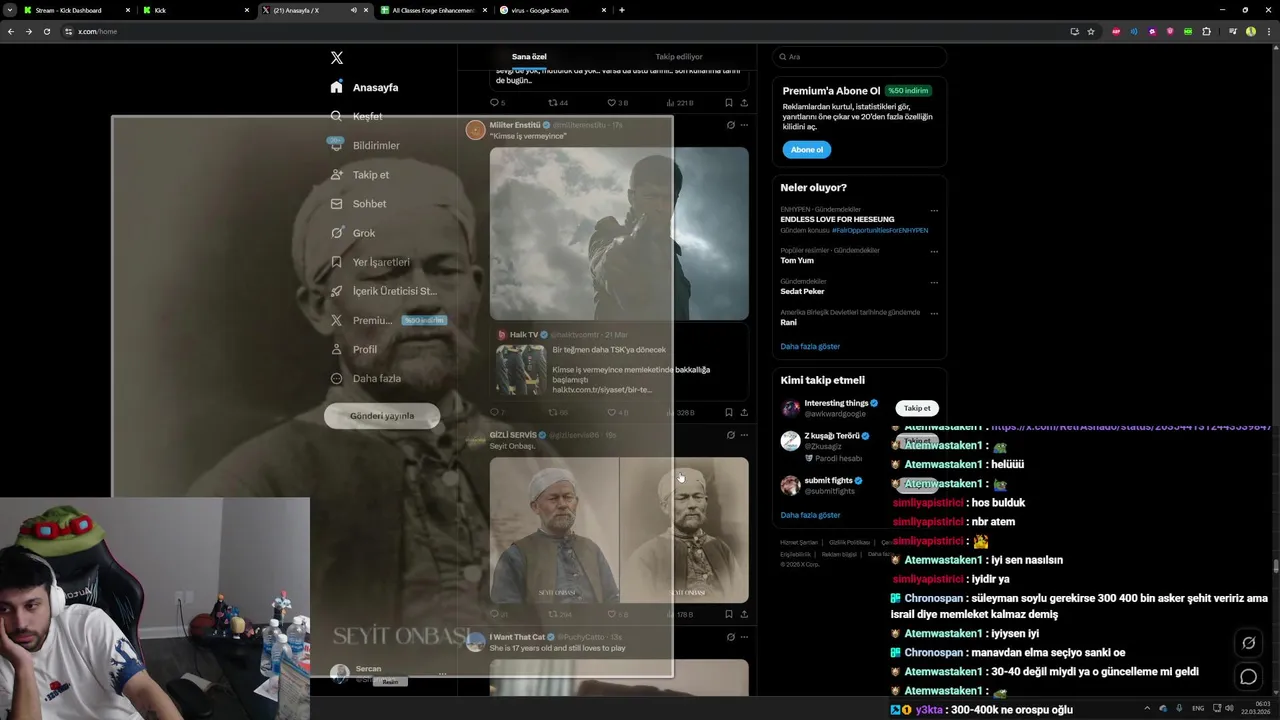Open the Sercan account switcher
This screenshot has height=720, width=1280.
tap(390, 674)
